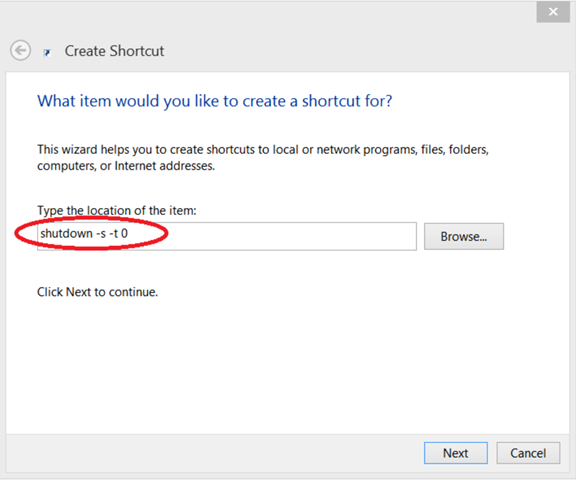Proceed with the Next button

point(456,453)
